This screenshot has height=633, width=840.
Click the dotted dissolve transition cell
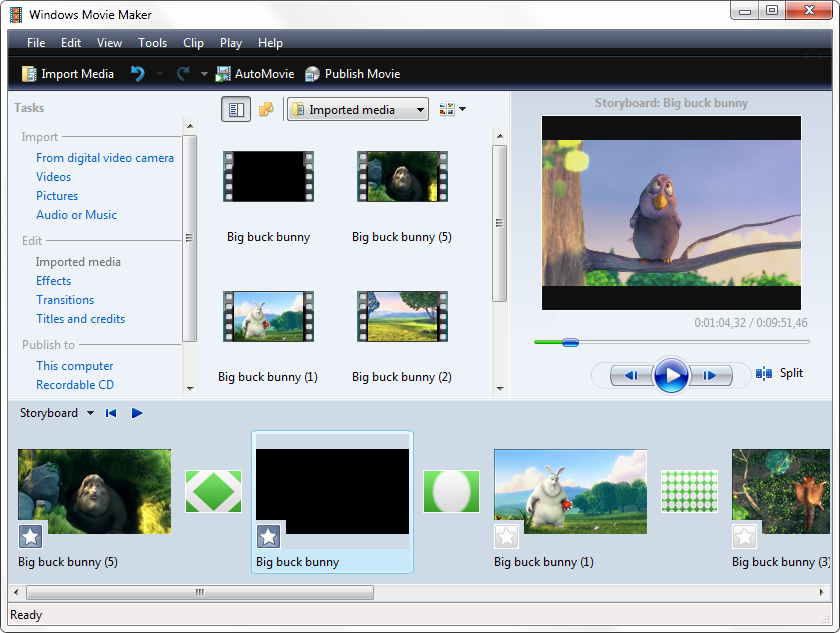tap(689, 491)
